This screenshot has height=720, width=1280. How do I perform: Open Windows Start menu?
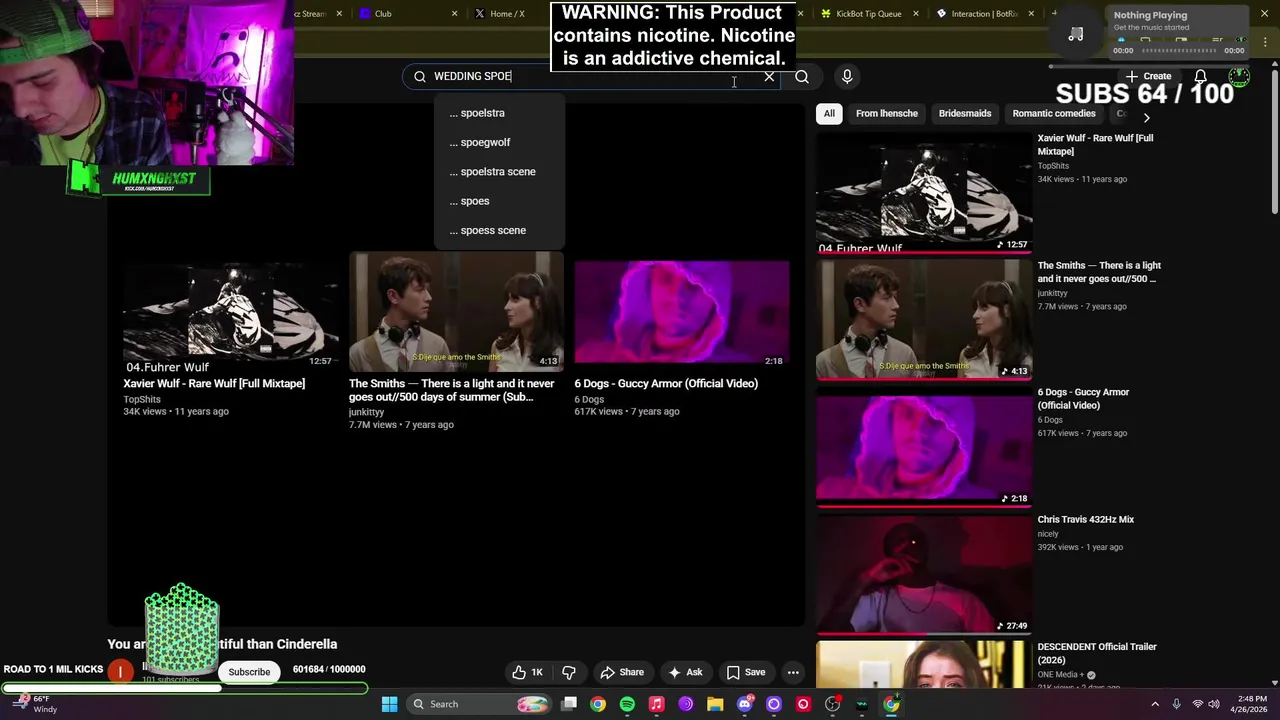click(389, 704)
